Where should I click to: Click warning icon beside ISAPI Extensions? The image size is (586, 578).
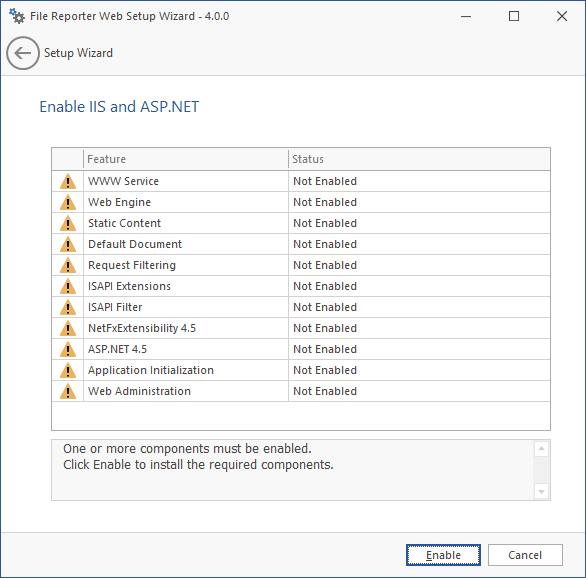68,286
